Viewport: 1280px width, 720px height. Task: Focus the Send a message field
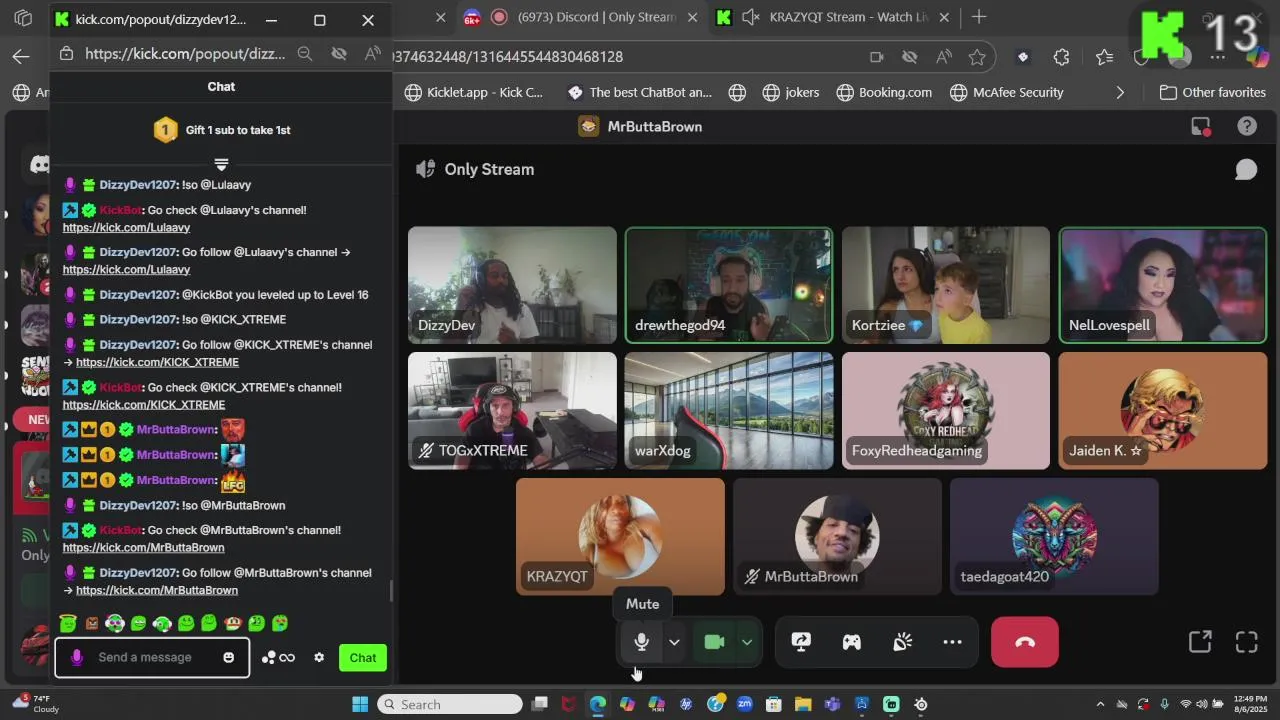(152, 657)
